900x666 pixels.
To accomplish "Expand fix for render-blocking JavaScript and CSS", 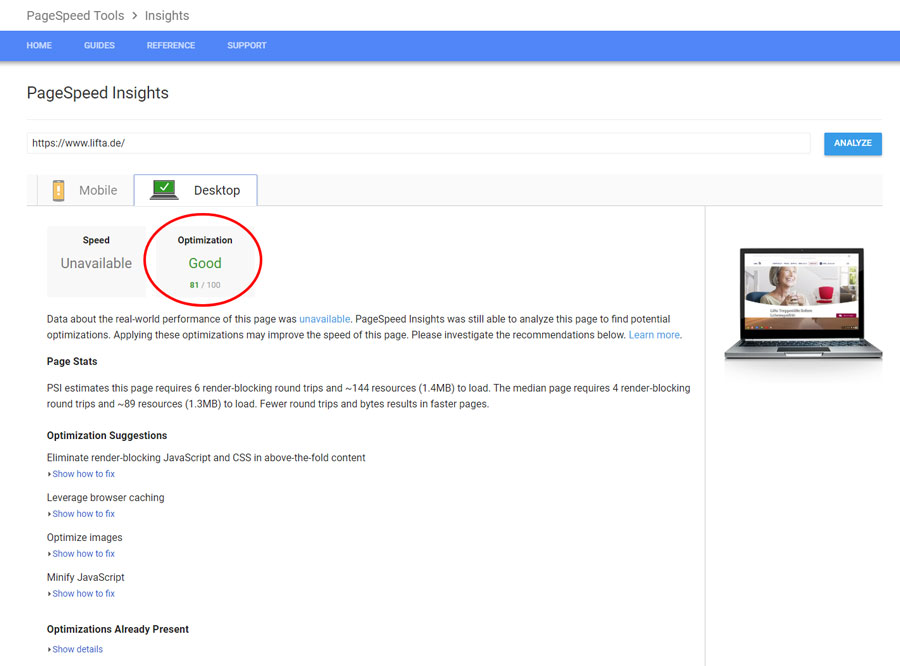I will click(83, 474).
